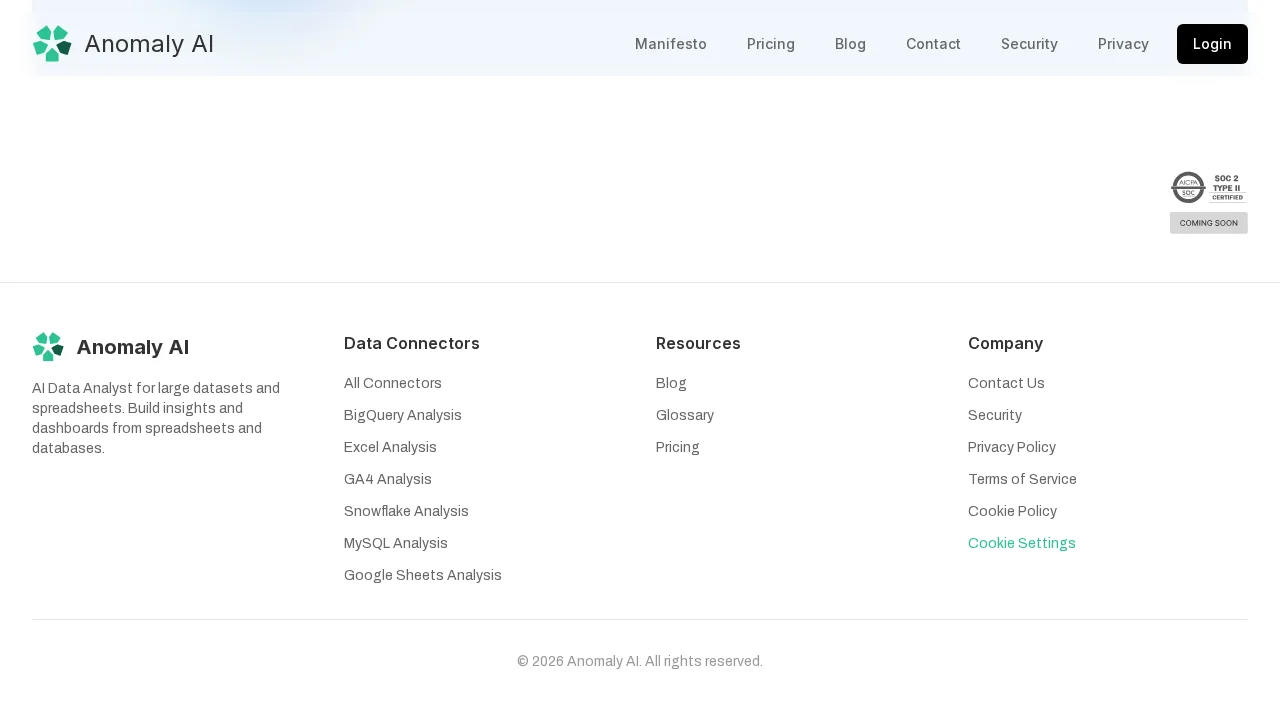Open All Connectors under Data Connectors
Screen dimensions: 1280x720
tap(392, 383)
